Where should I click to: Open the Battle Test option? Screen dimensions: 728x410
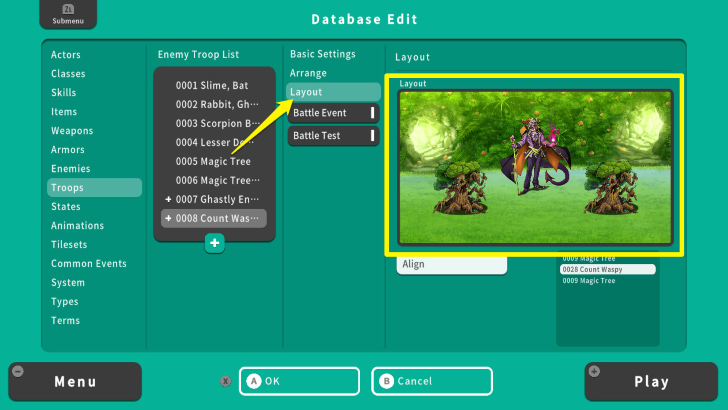tap(333, 136)
